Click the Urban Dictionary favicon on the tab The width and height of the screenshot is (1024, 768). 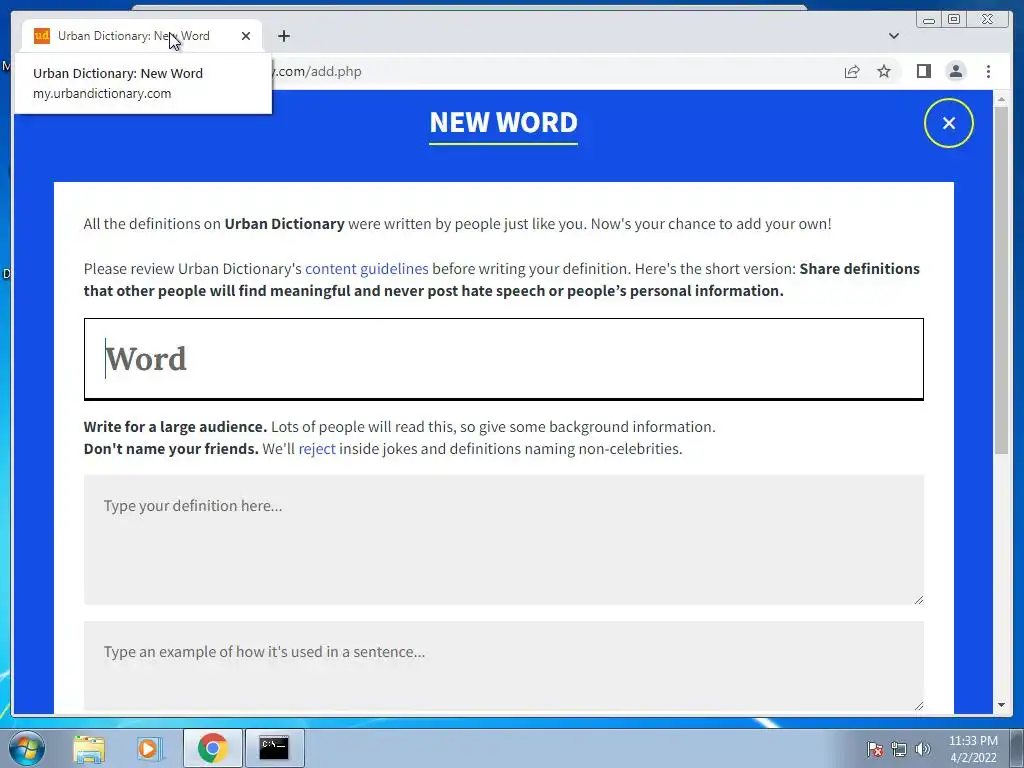click(x=42, y=36)
